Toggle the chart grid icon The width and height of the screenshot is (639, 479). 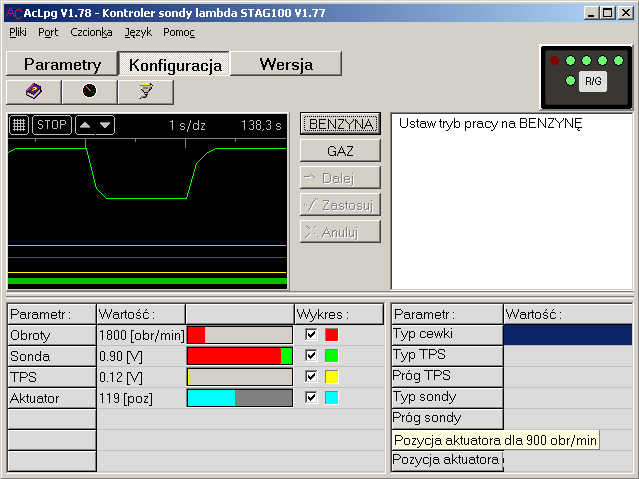[19, 125]
